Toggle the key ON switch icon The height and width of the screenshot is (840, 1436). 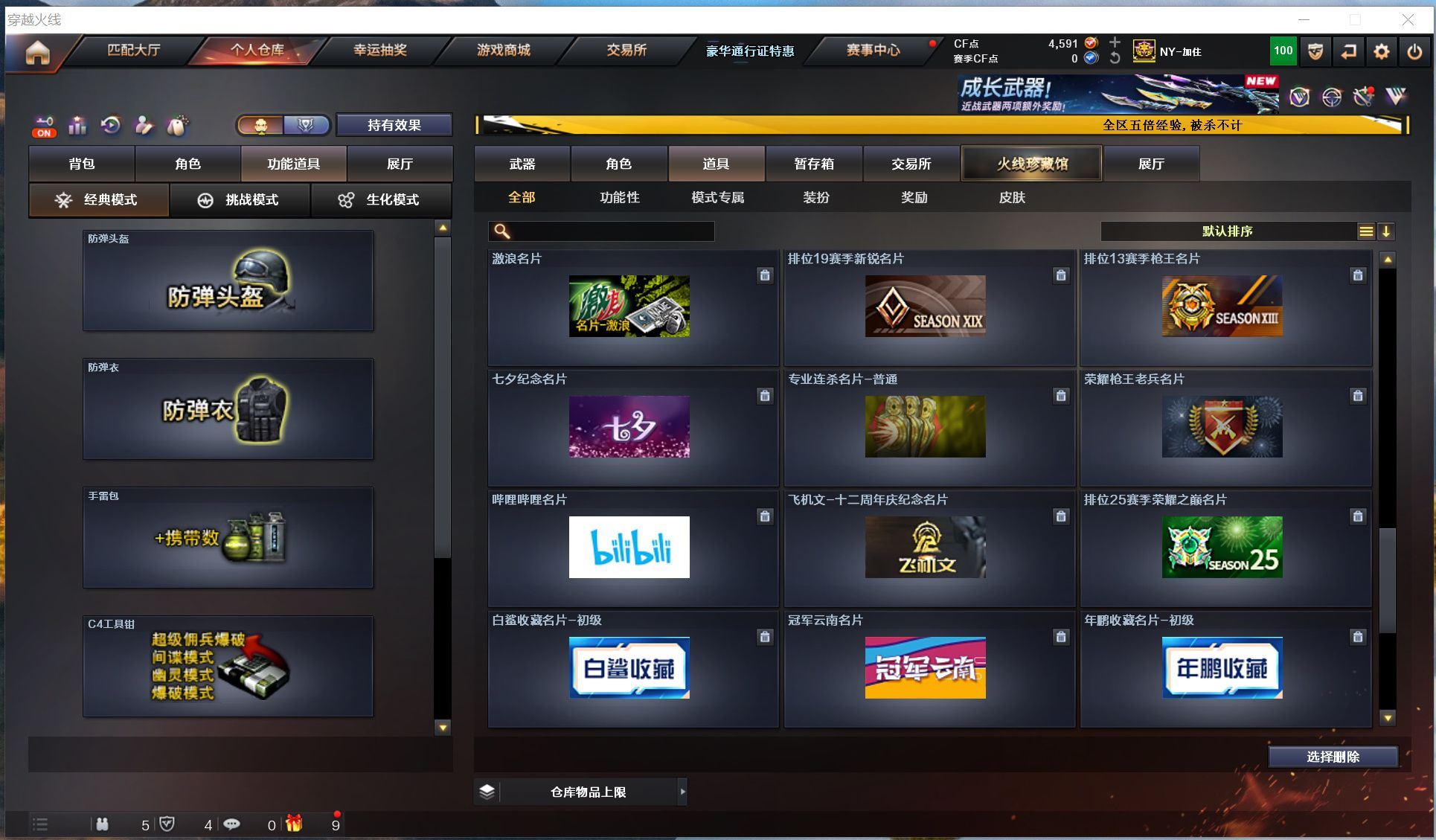pyautogui.click(x=44, y=126)
